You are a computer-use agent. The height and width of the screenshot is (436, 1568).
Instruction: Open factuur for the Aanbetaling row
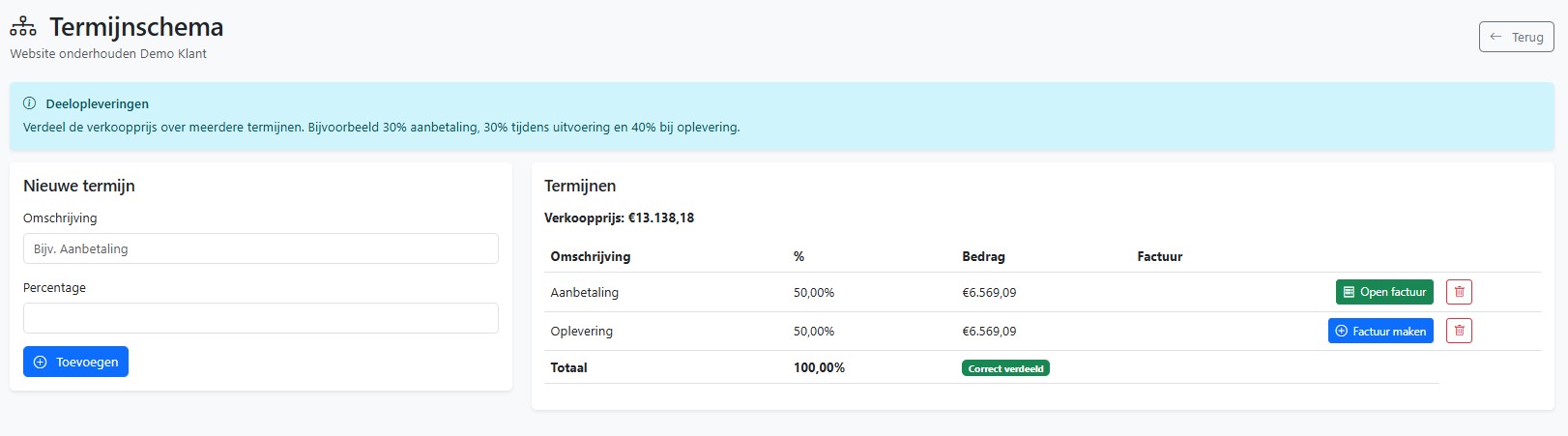point(1384,292)
